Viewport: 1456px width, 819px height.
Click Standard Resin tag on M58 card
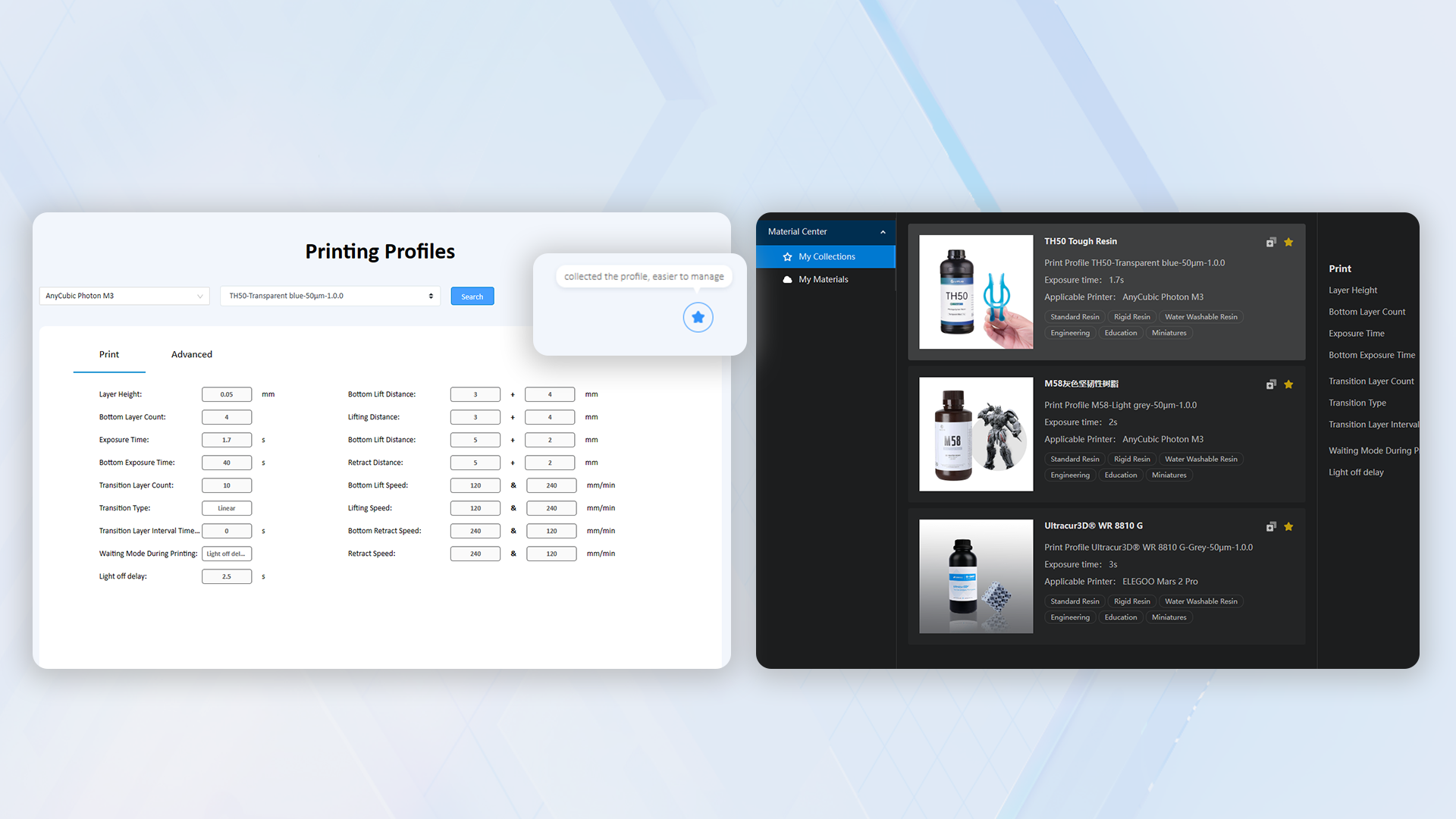(x=1075, y=459)
